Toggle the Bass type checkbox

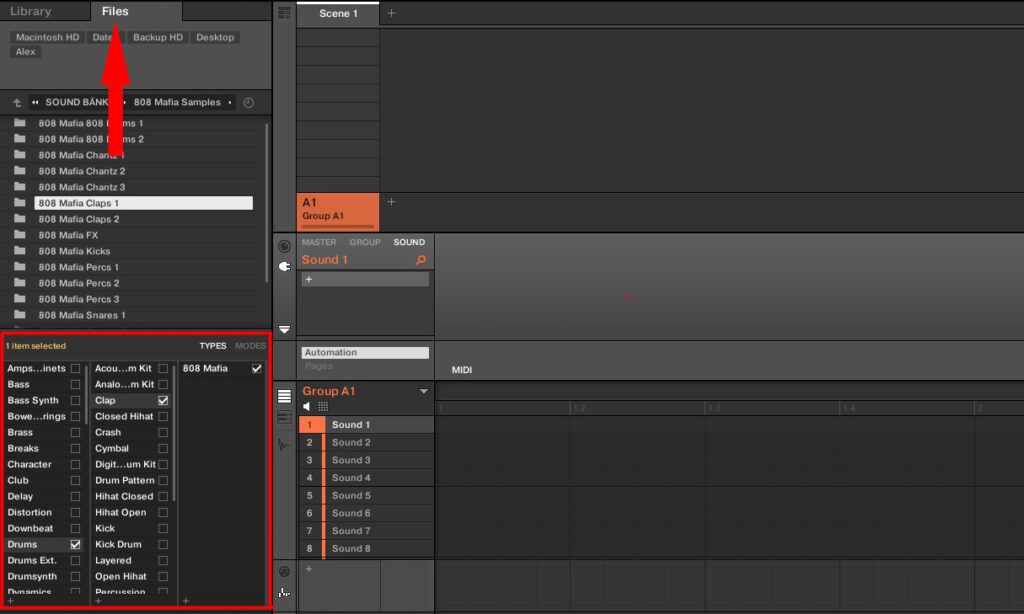[75, 384]
